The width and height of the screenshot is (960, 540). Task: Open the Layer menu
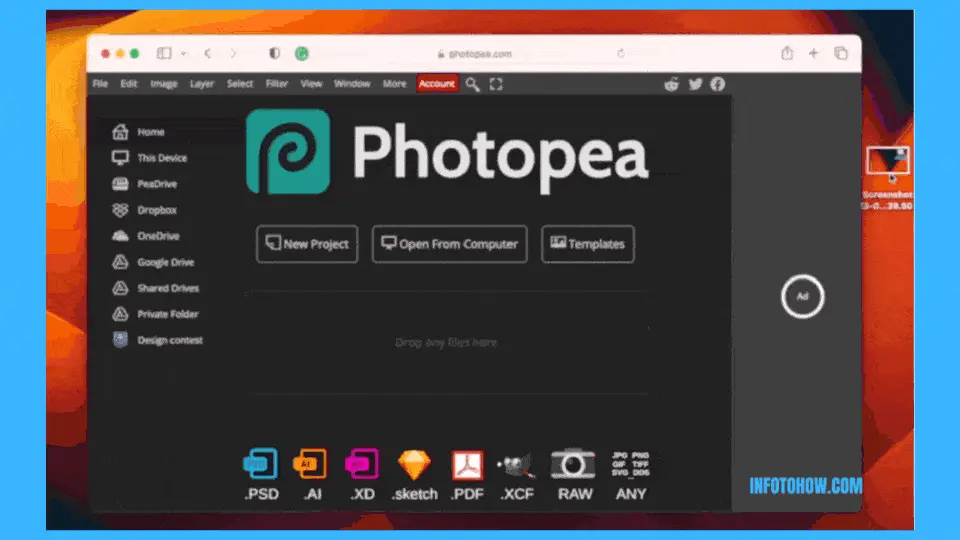click(201, 84)
